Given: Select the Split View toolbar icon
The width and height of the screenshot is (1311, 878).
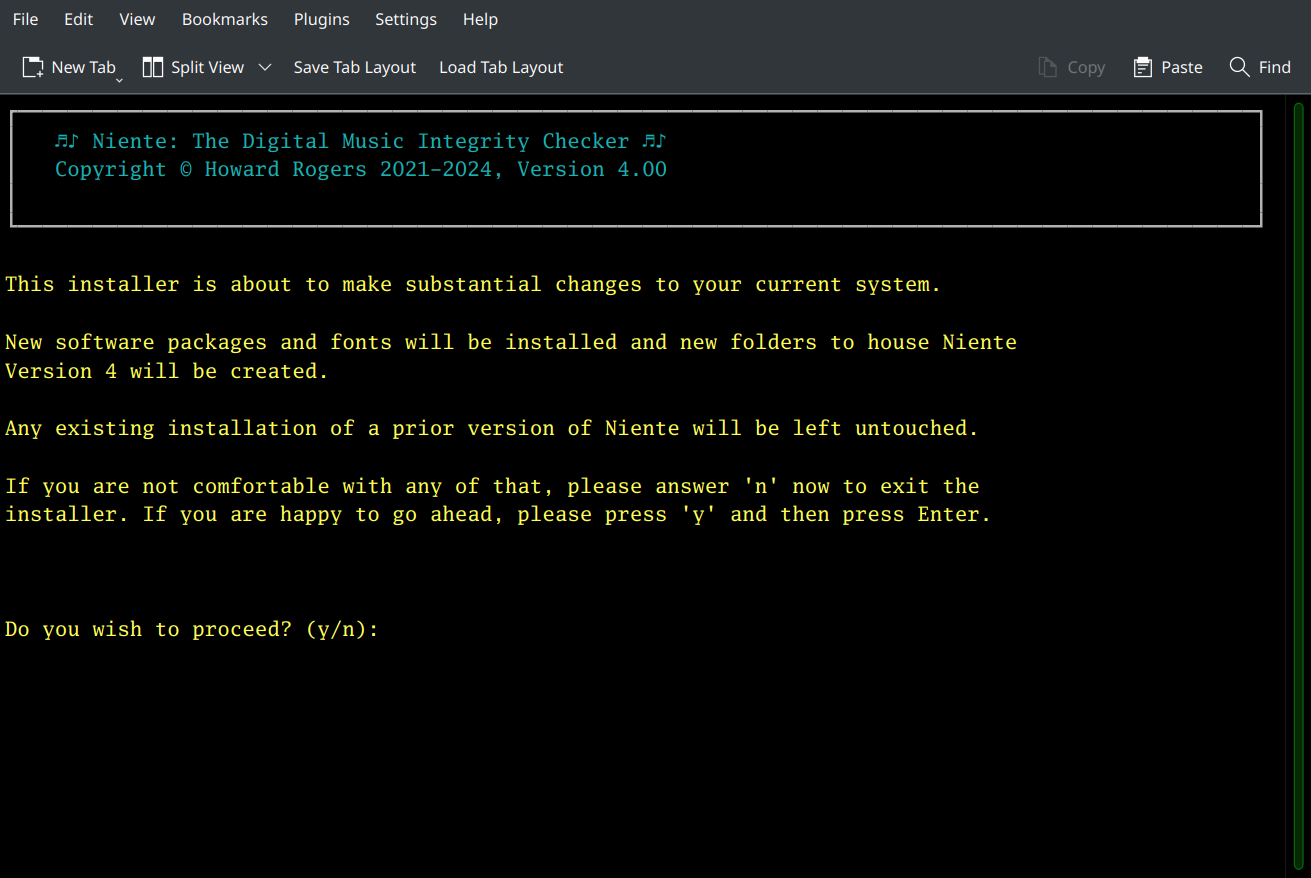Looking at the screenshot, I should [152, 66].
